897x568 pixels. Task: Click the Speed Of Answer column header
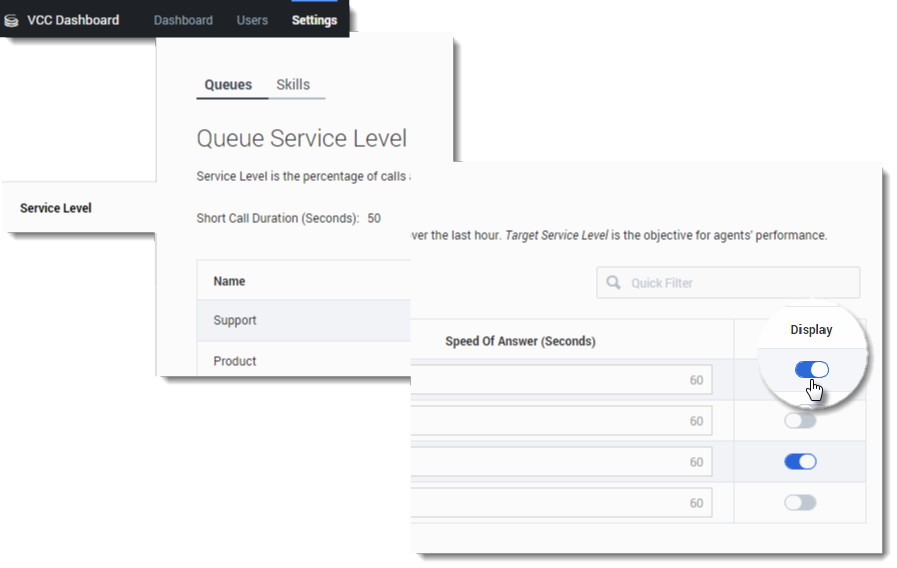tap(520, 341)
